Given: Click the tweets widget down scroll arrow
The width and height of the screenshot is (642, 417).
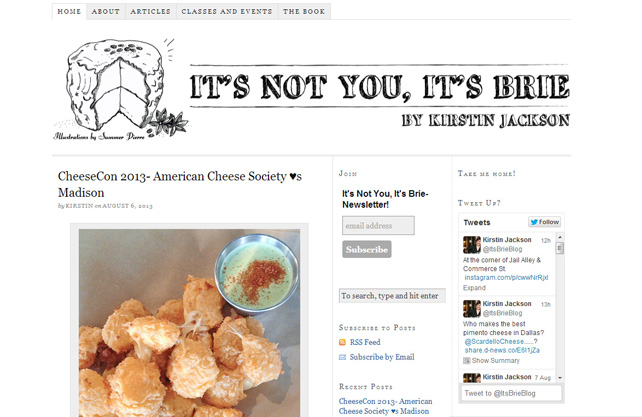Looking at the screenshot, I should (x=560, y=378).
